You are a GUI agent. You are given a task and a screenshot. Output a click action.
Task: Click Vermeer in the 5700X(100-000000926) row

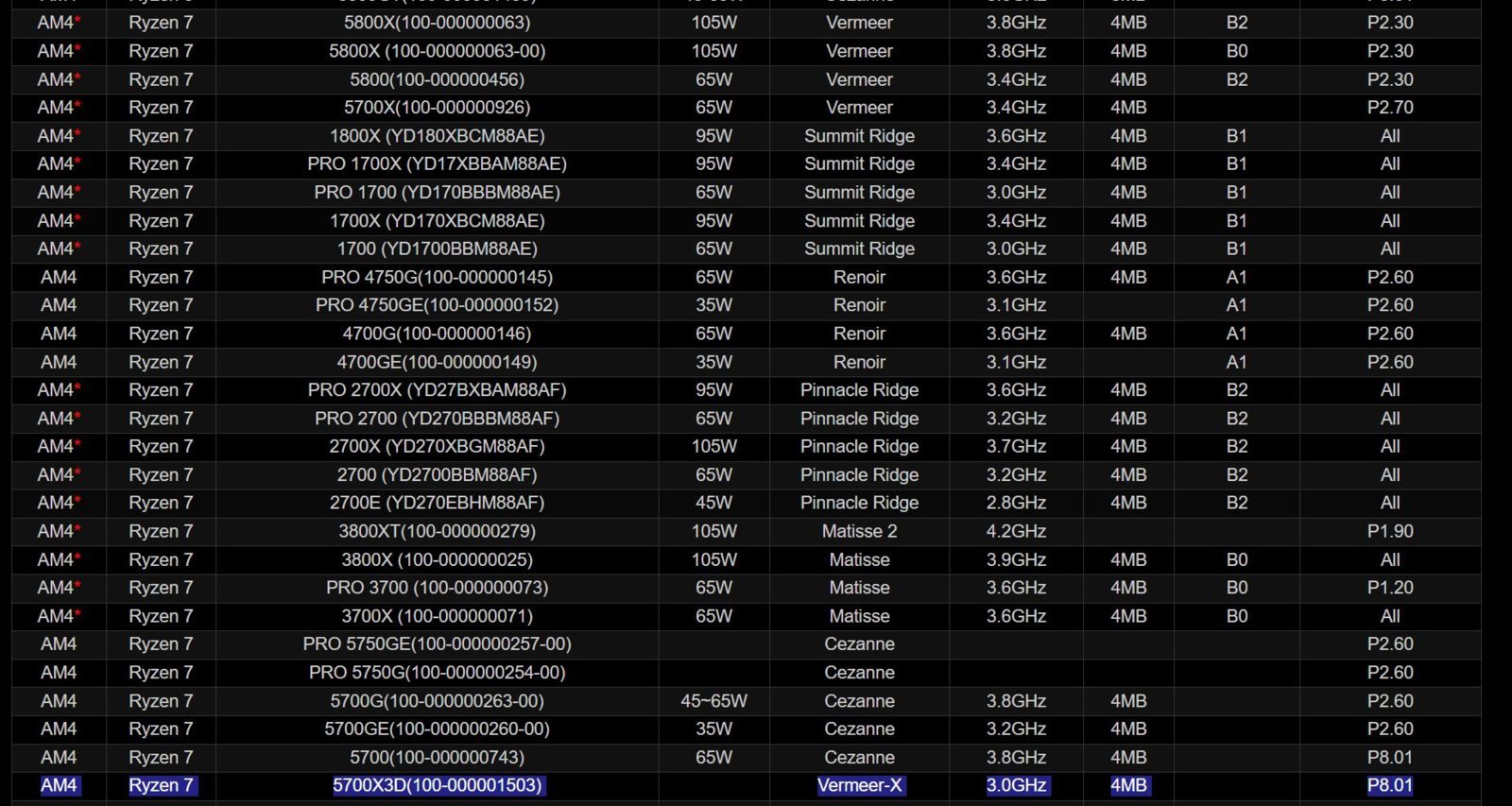click(x=859, y=108)
